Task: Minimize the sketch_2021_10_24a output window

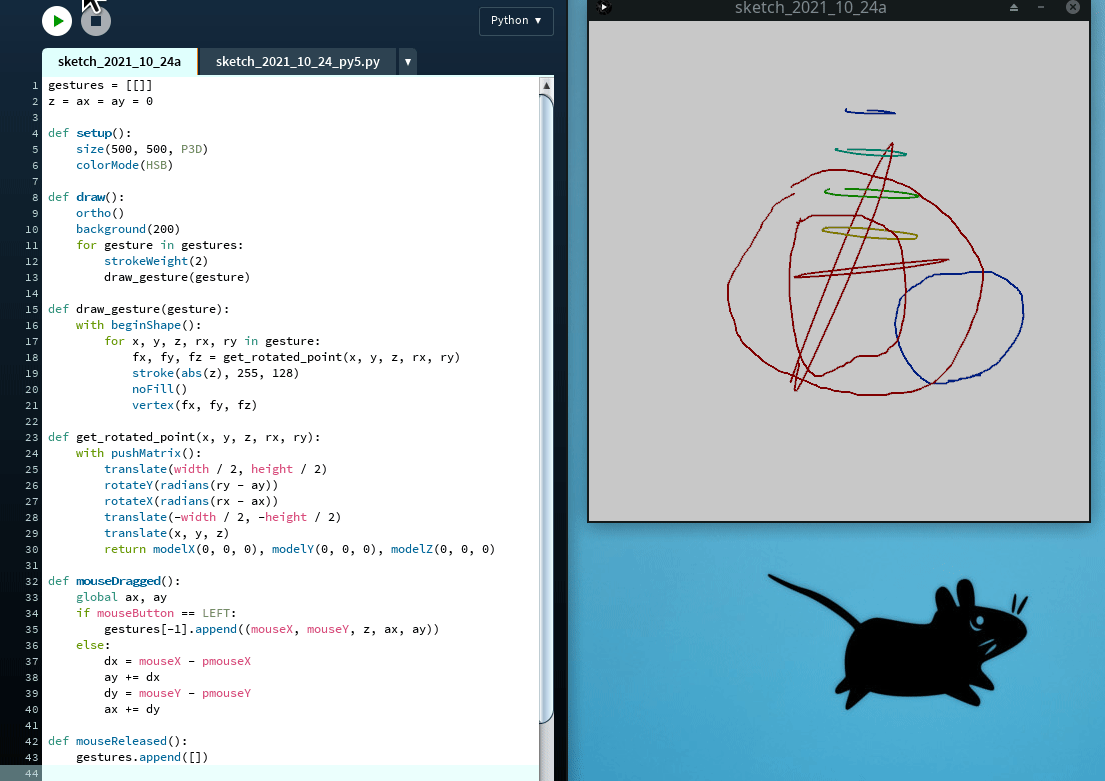Action: tap(1041, 8)
